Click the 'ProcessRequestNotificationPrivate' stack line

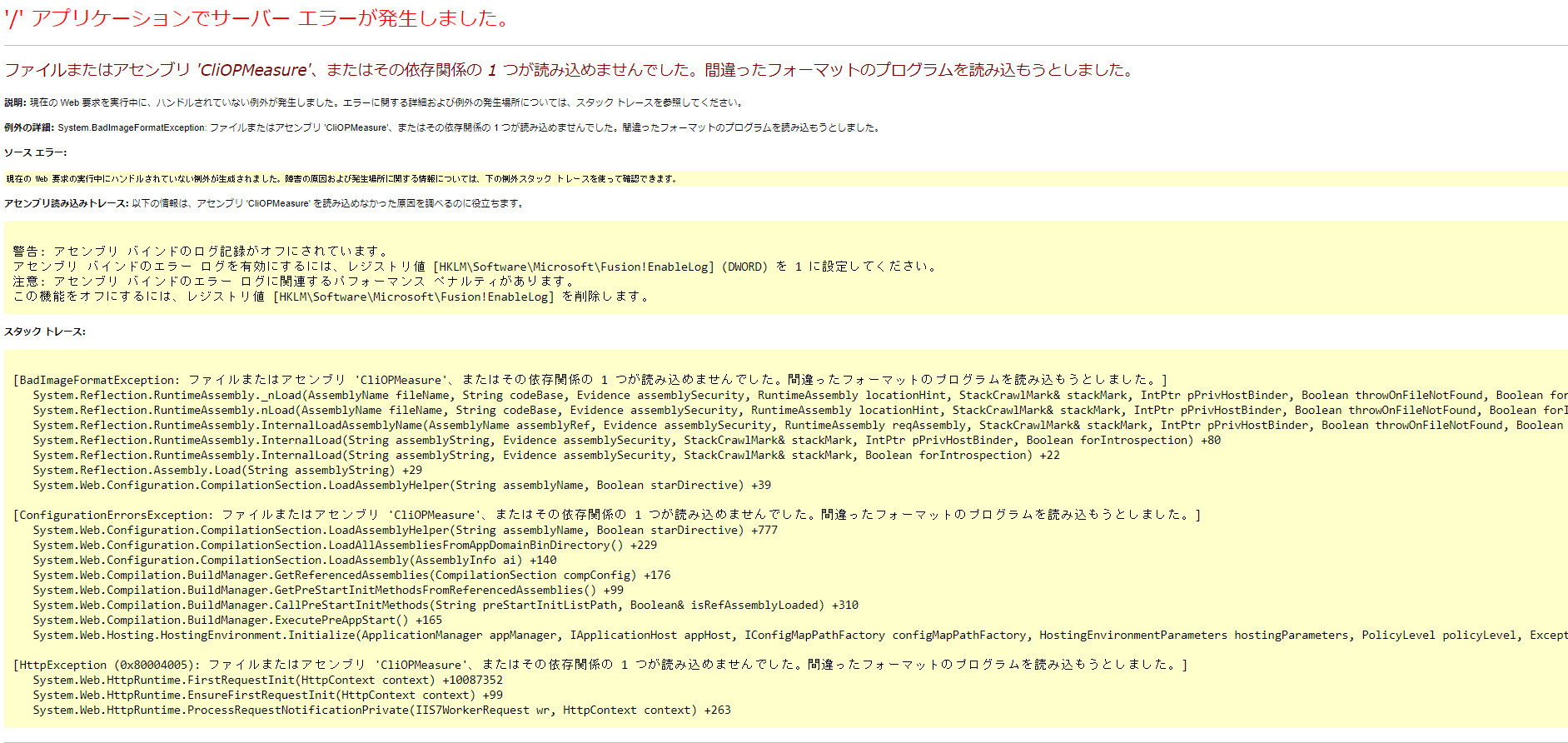[381, 710]
